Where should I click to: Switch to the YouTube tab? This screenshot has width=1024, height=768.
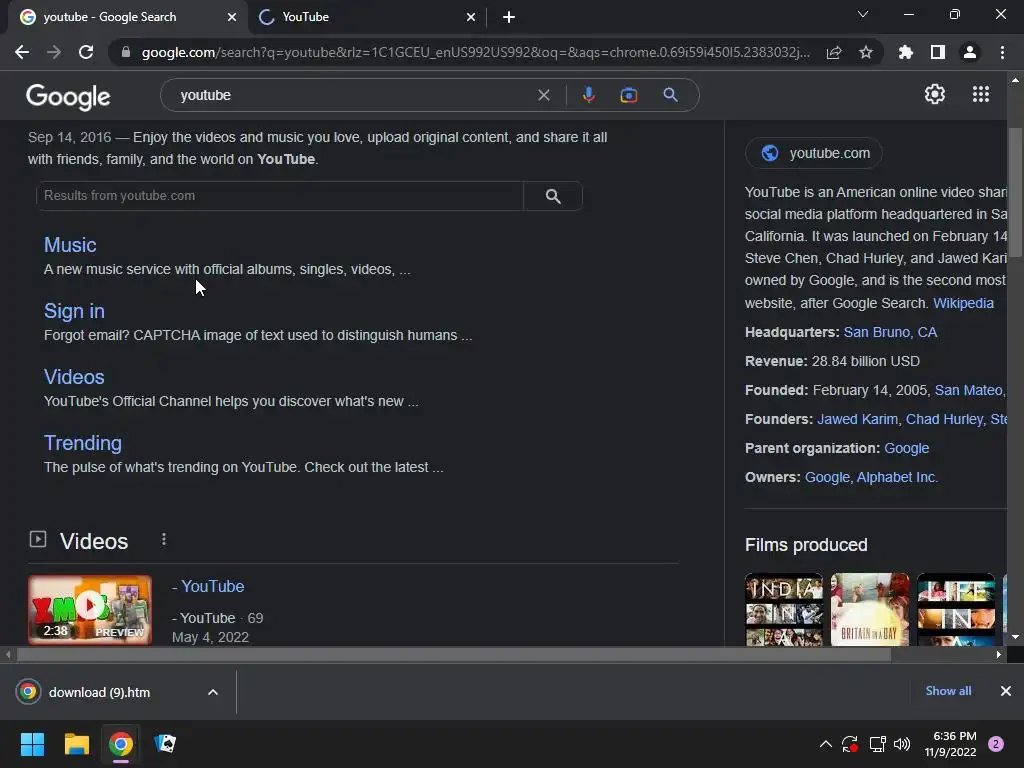click(x=367, y=17)
